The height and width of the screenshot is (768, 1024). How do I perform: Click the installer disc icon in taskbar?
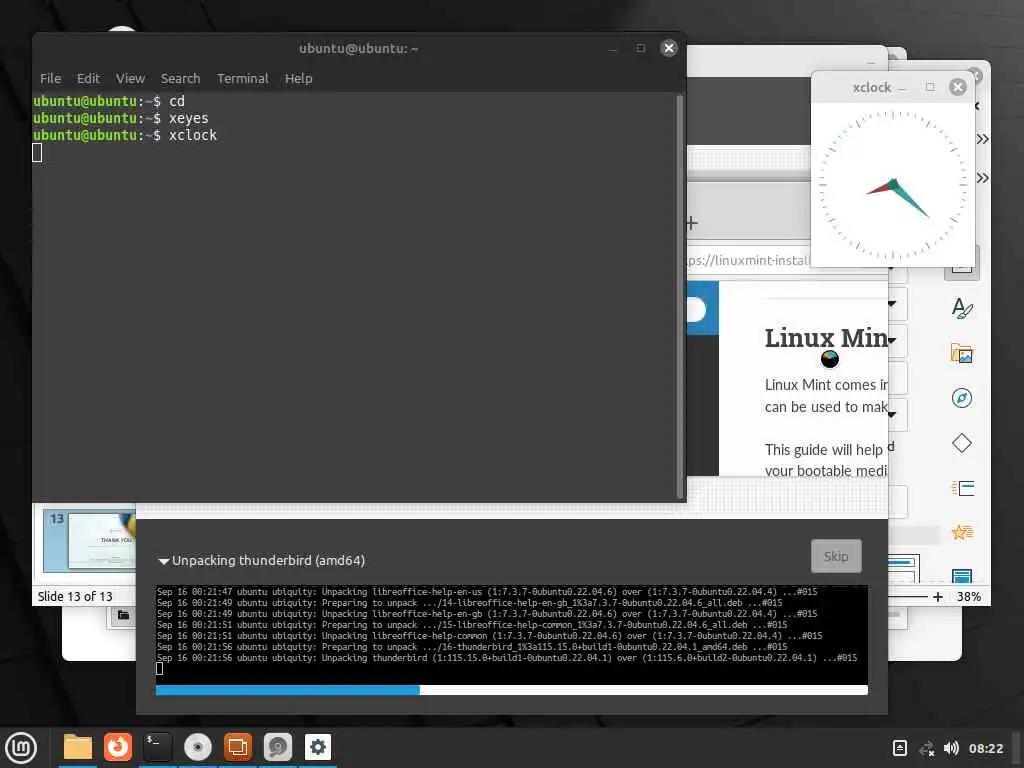pos(197,747)
